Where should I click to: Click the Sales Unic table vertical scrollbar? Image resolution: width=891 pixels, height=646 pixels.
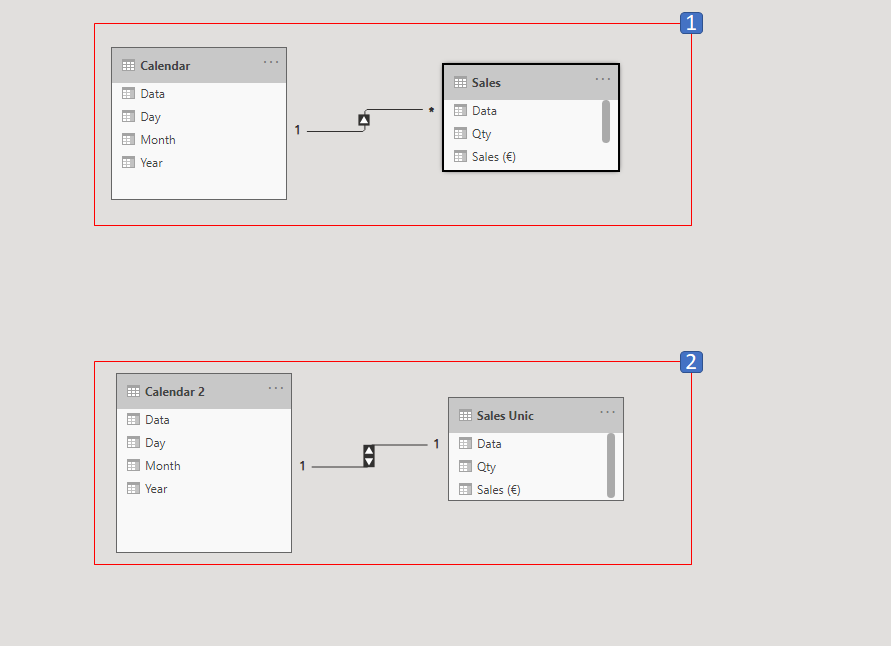pos(611,465)
